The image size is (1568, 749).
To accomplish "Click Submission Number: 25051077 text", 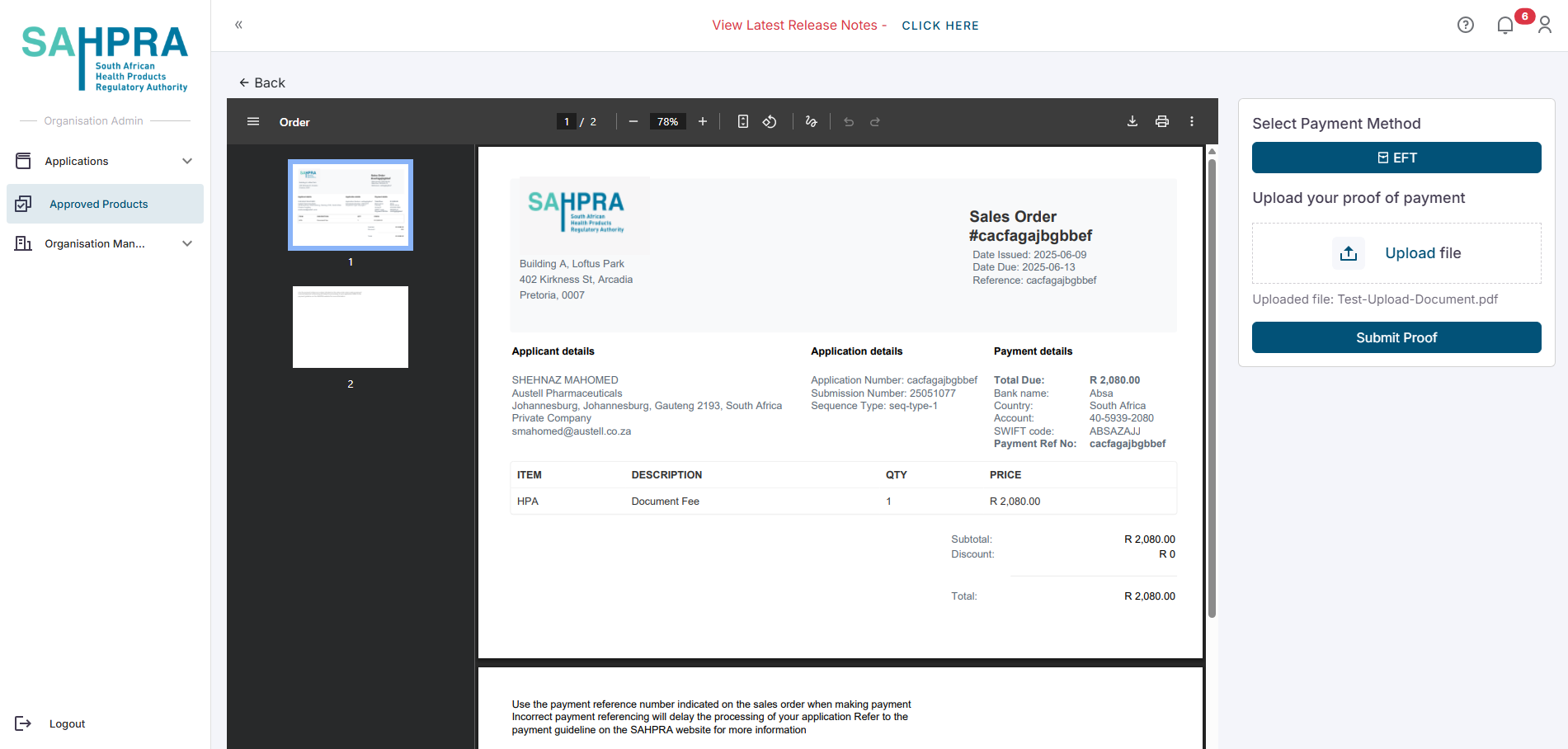I will (x=883, y=393).
